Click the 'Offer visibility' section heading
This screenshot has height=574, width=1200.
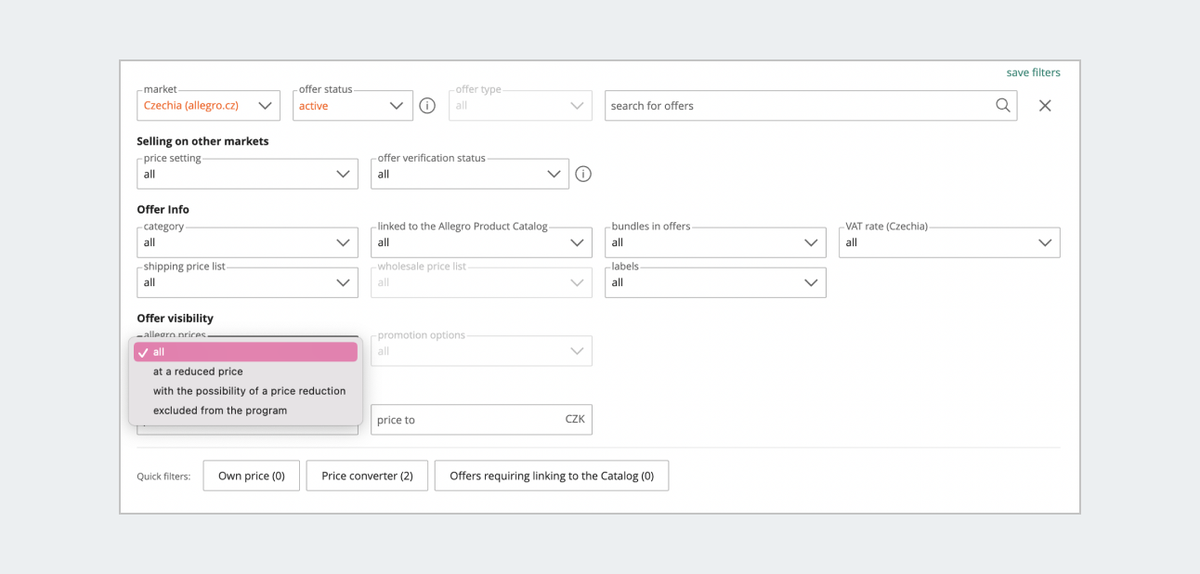[x=175, y=318]
